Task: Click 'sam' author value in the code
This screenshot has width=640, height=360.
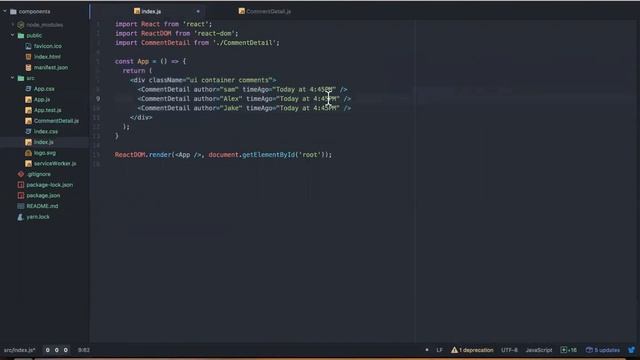Action: click(x=229, y=89)
